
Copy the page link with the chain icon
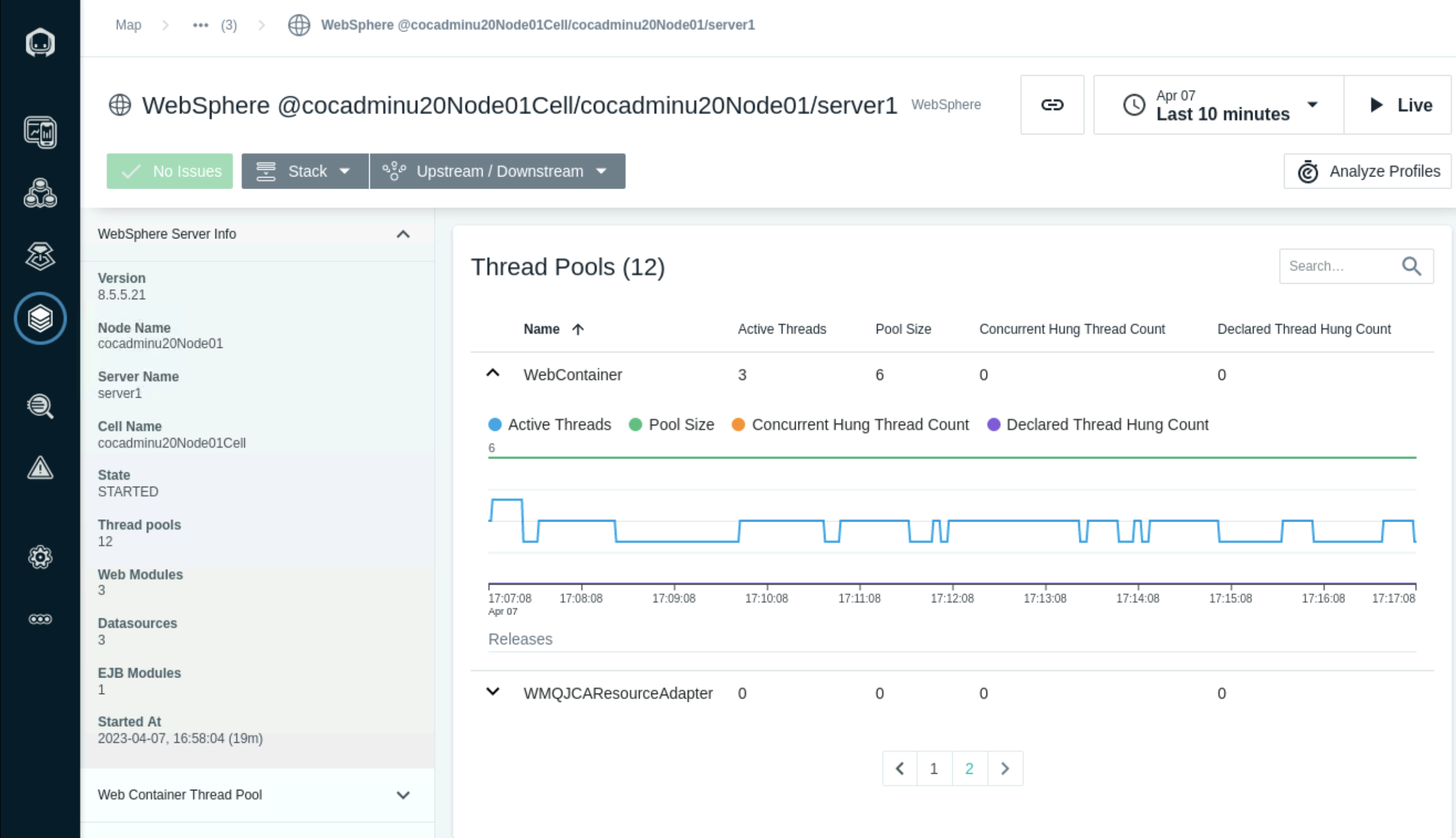1052,105
